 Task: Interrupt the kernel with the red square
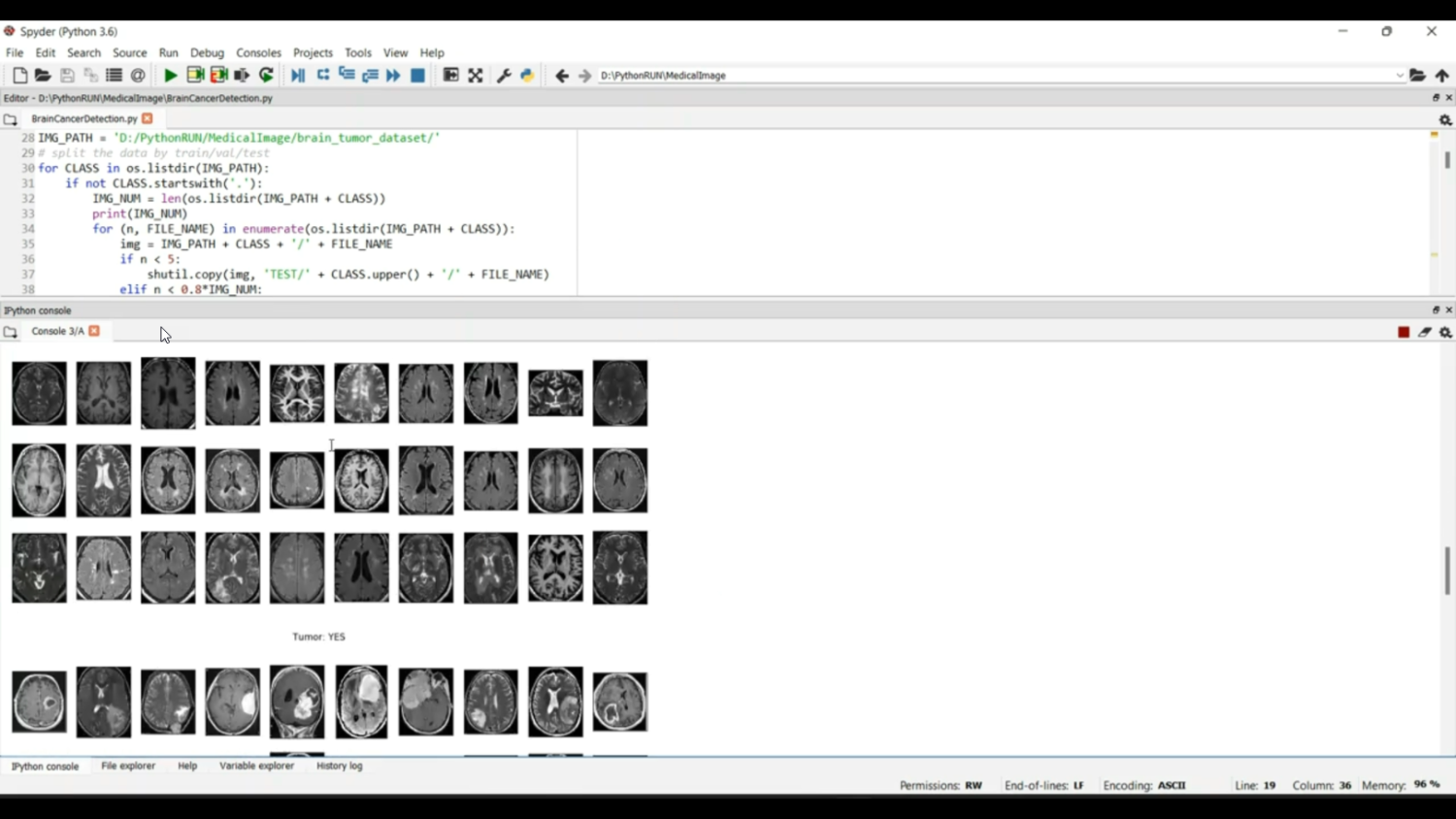point(1402,331)
